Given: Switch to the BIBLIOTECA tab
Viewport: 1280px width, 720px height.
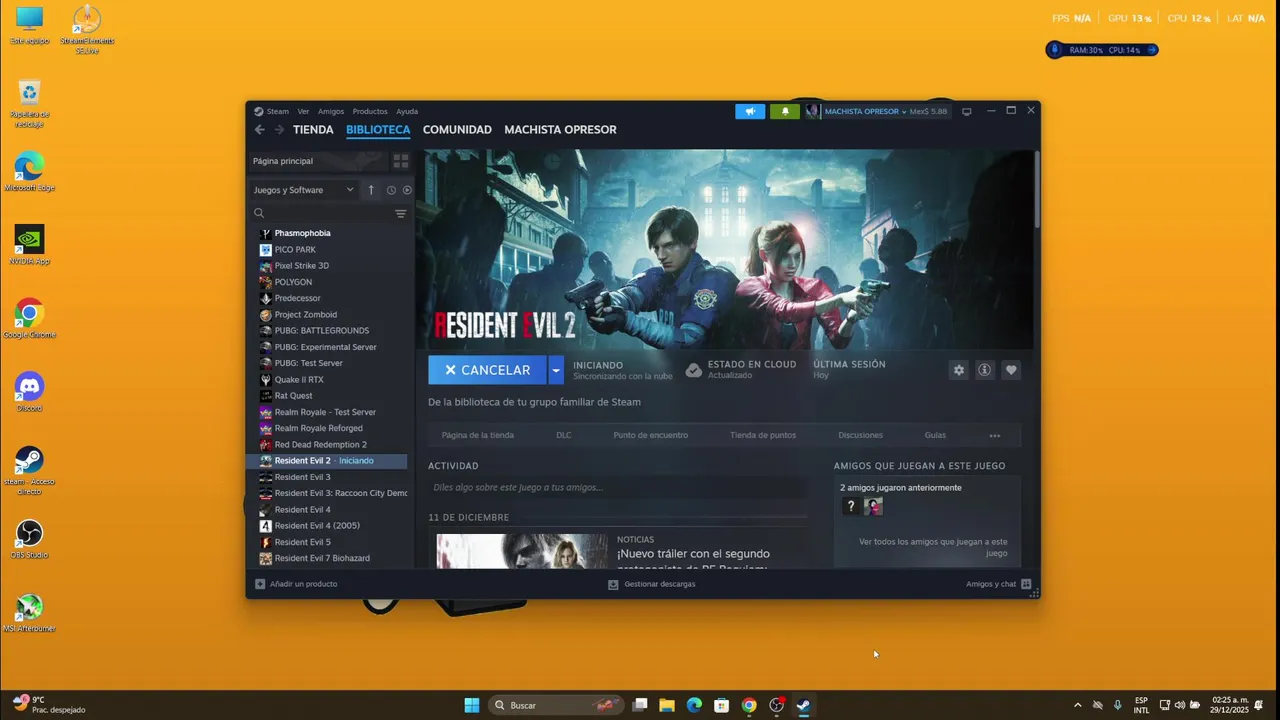Looking at the screenshot, I should 378,130.
